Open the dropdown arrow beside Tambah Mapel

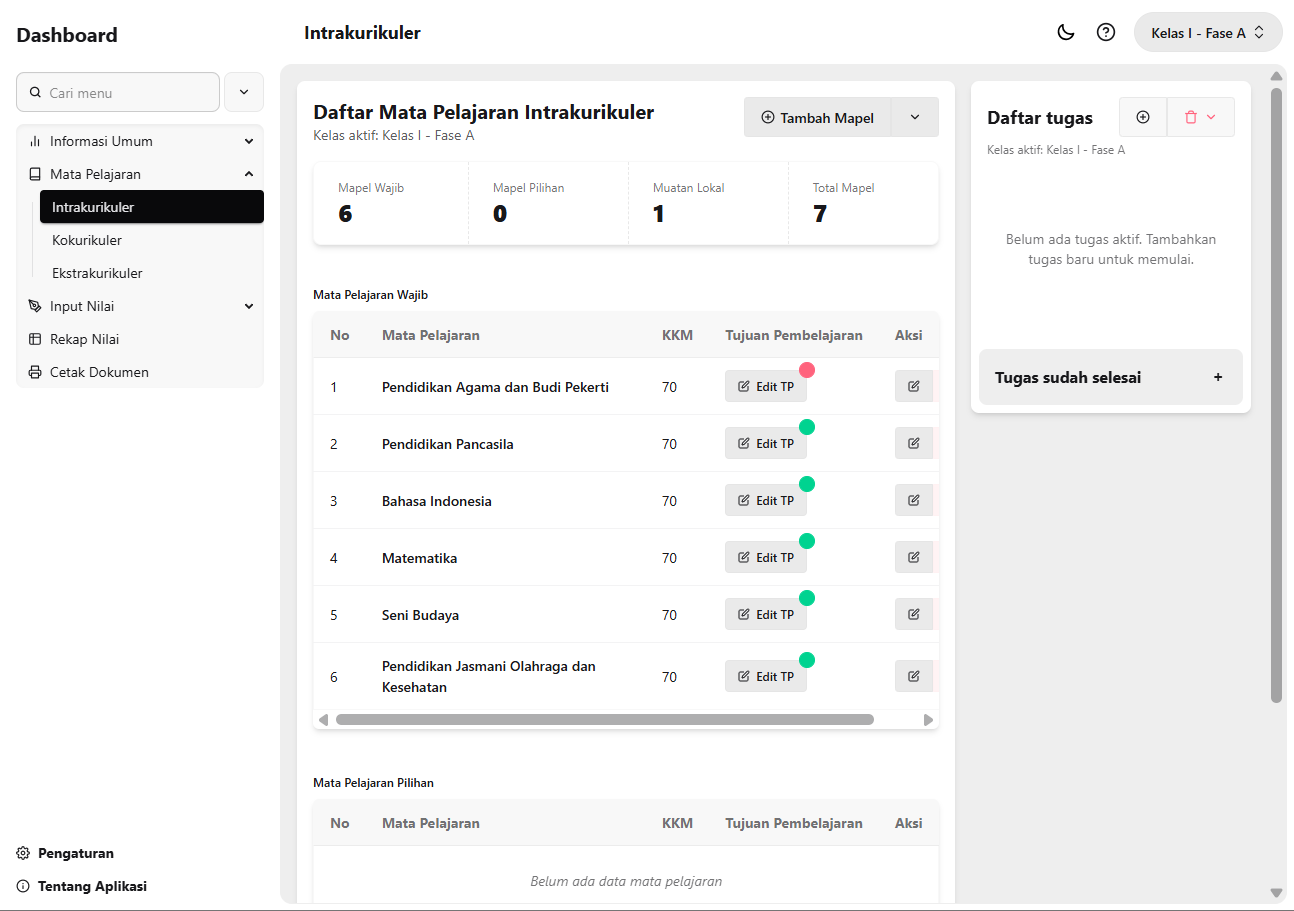[x=915, y=117]
